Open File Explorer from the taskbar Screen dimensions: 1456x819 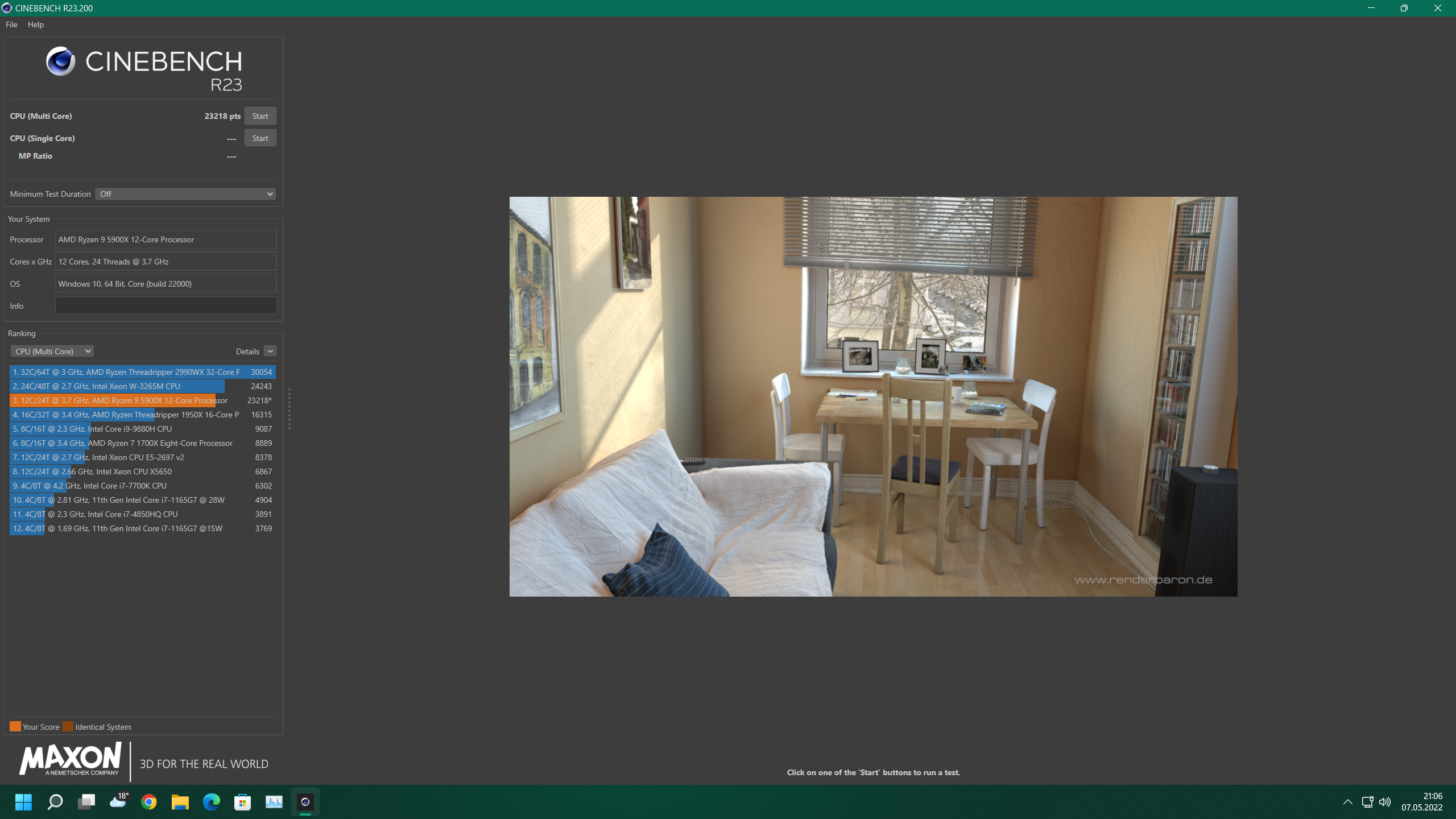point(180,802)
